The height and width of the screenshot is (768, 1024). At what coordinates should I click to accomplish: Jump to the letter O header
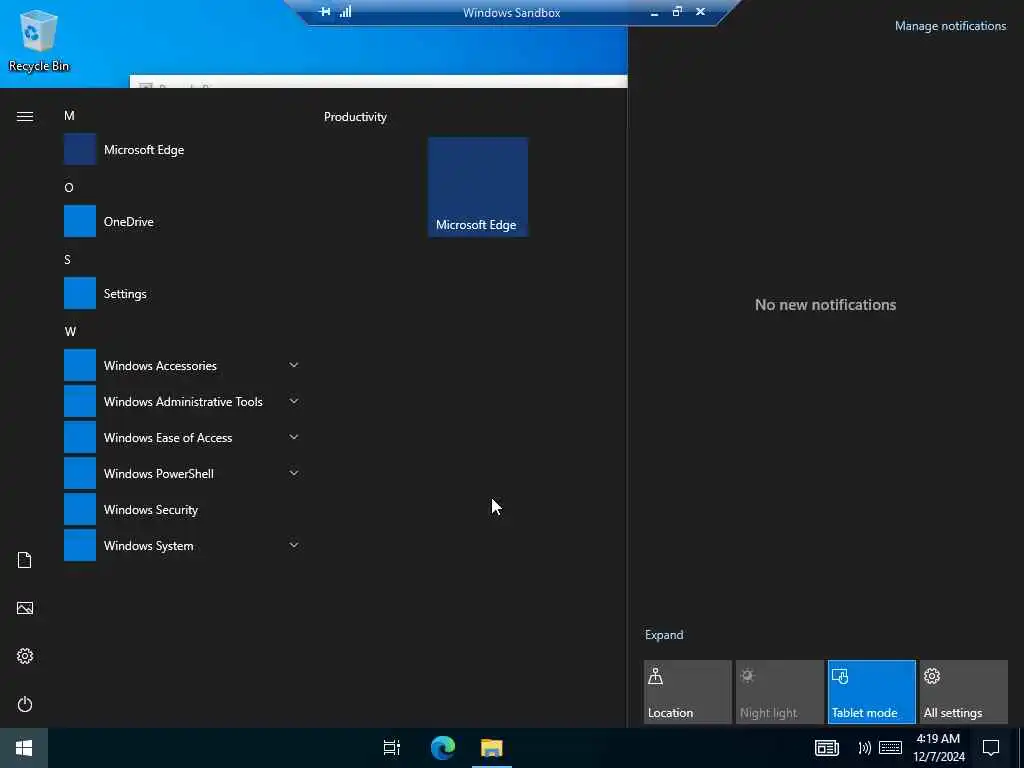point(69,187)
